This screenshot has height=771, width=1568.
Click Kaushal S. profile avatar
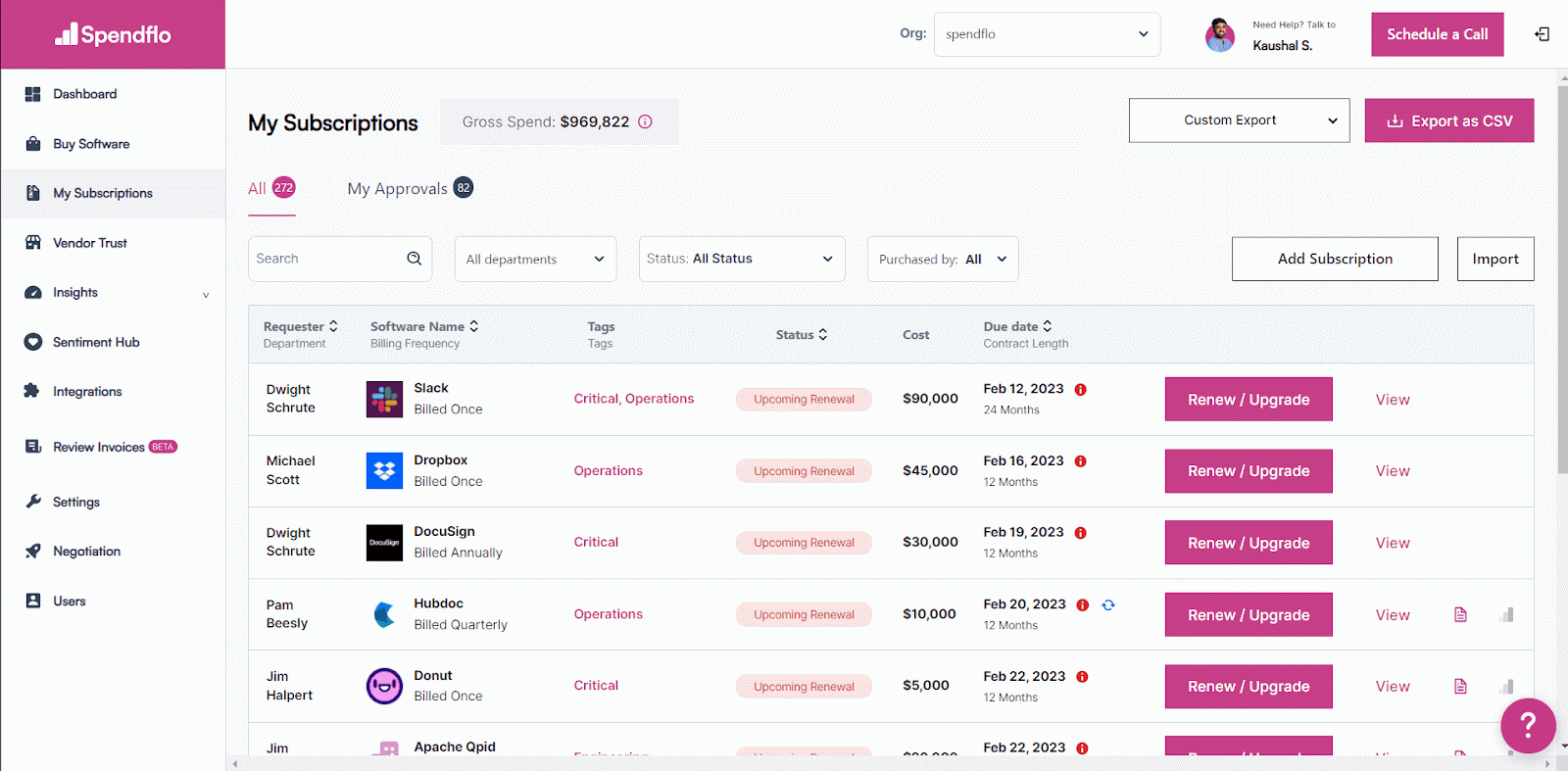point(1220,35)
